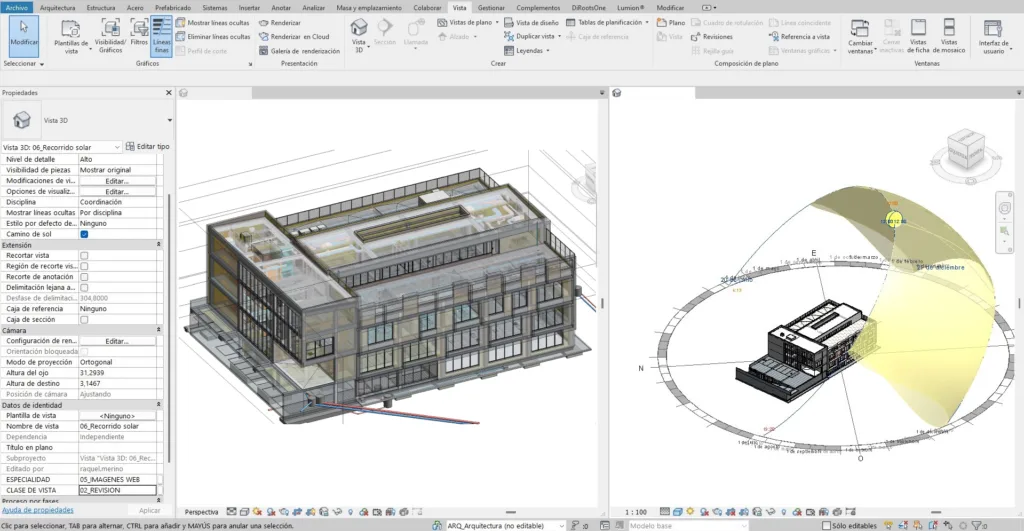Click the Renderizar teapot icon

[x=264, y=22]
